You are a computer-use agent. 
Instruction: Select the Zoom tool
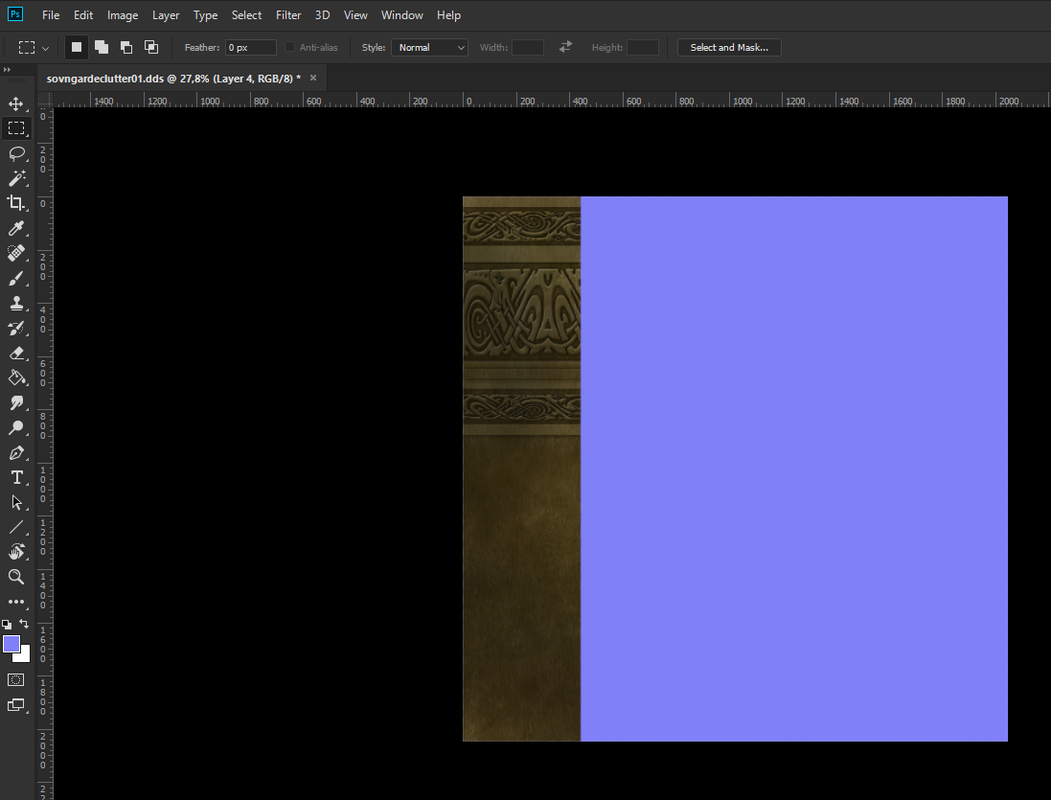[x=16, y=577]
